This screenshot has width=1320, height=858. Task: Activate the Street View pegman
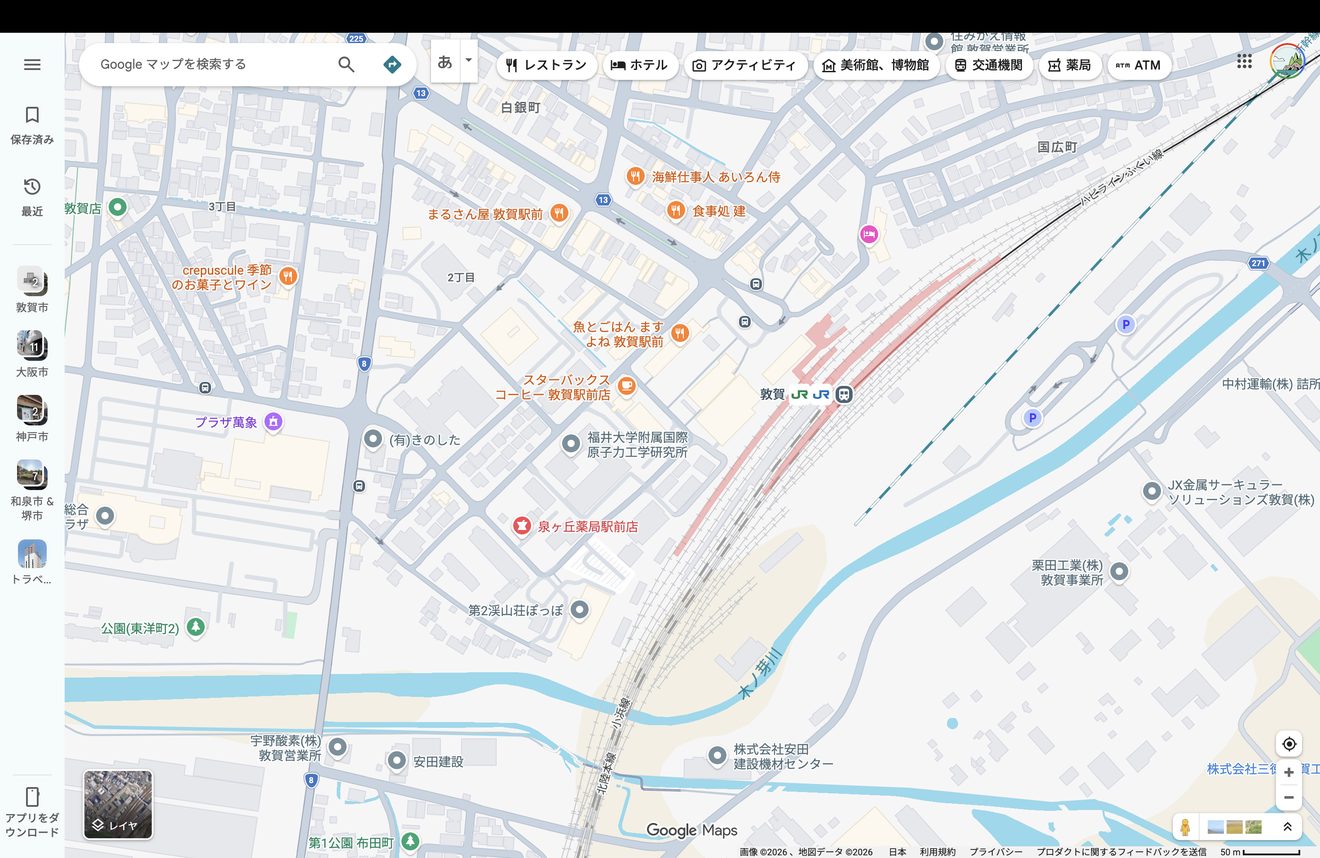tap(1185, 827)
